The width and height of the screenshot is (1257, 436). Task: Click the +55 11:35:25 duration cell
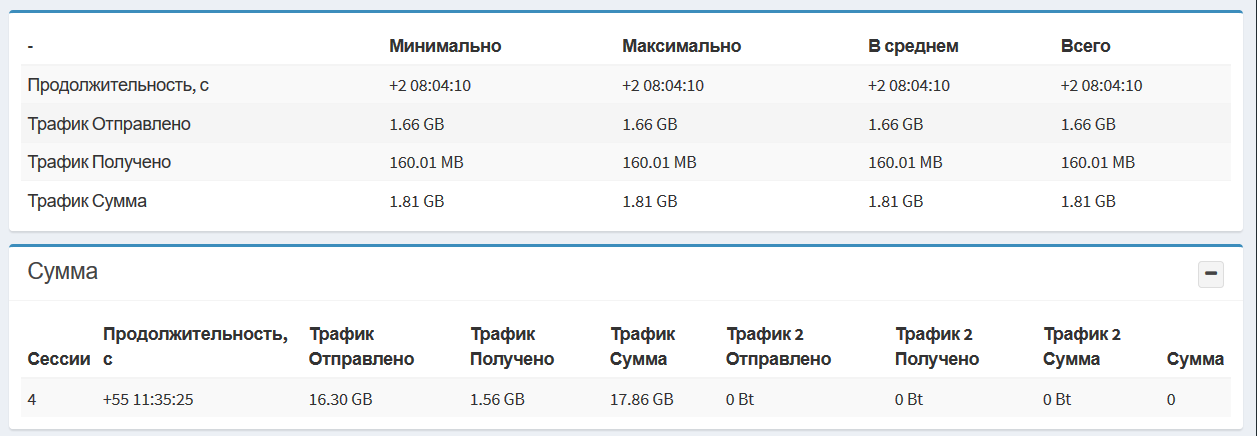148,400
